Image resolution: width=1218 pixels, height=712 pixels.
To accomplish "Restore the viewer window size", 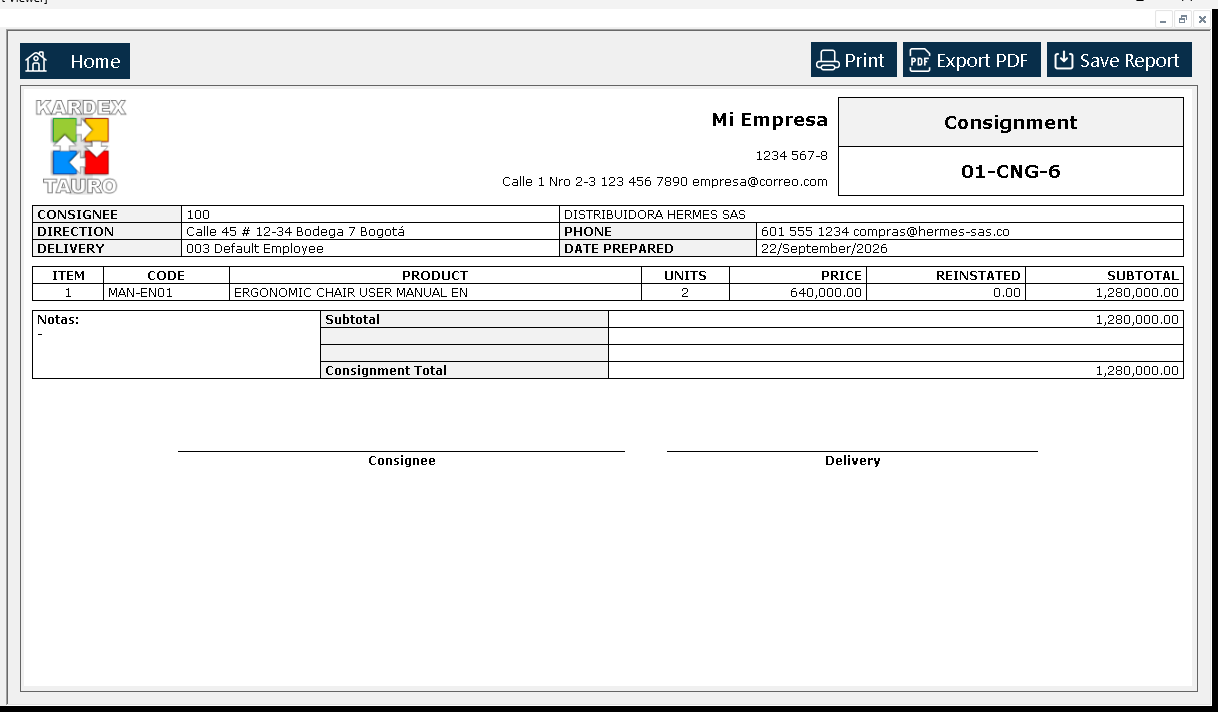I will click(x=1182, y=20).
